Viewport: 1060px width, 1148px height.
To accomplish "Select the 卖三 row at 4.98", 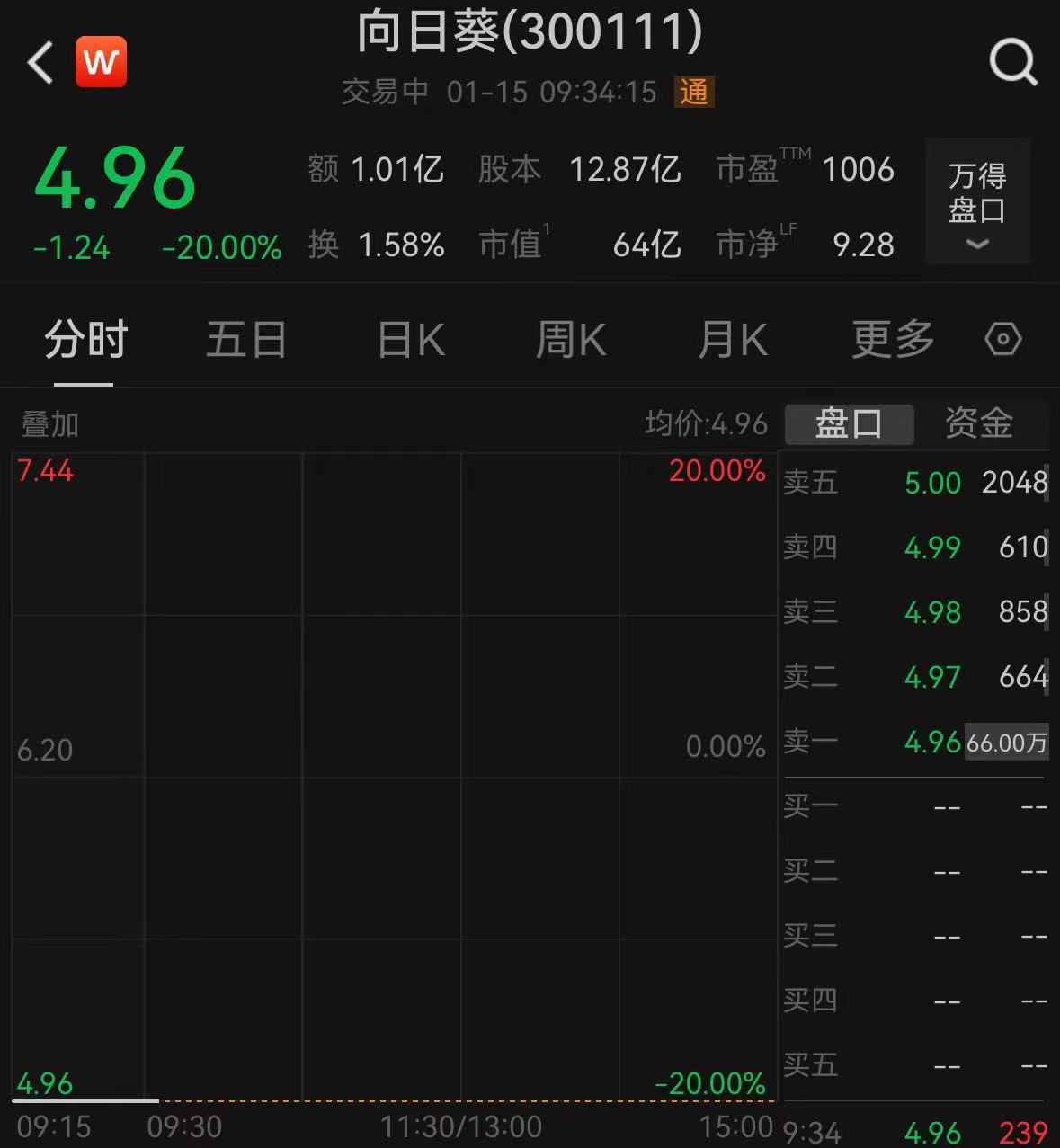I will pos(915,611).
